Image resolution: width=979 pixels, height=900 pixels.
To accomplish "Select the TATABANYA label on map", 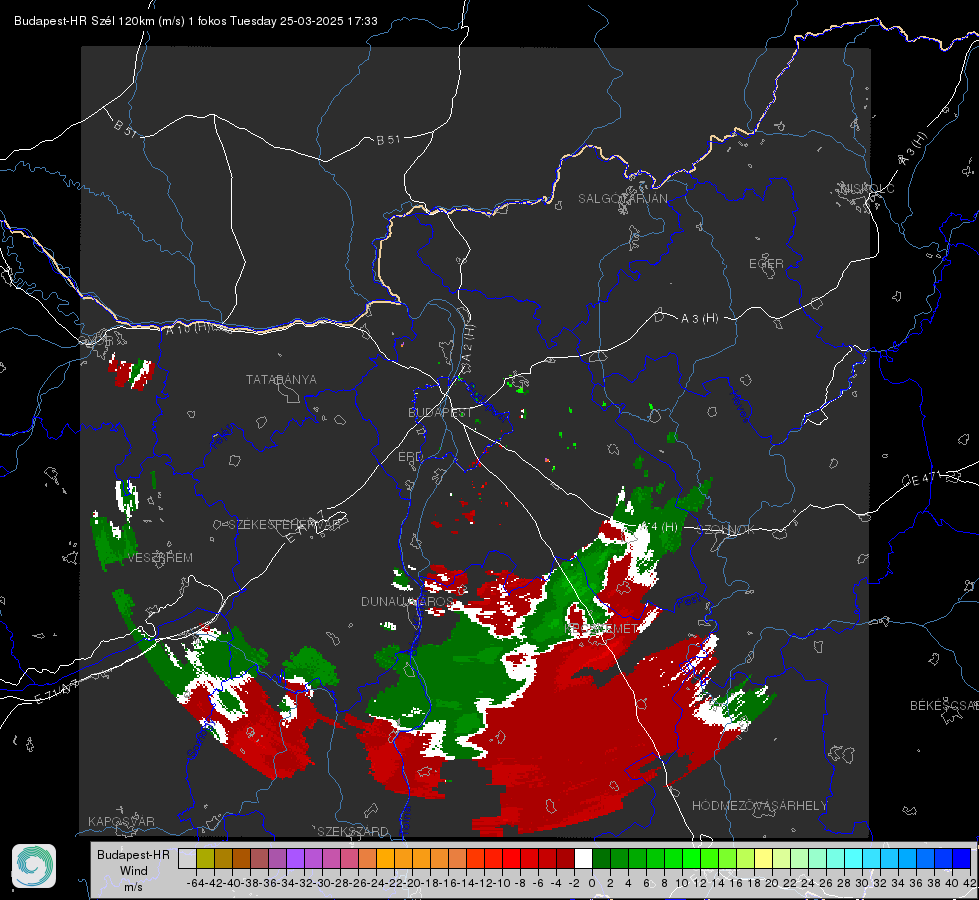I will pyautogui.click(x=281, y=380).
